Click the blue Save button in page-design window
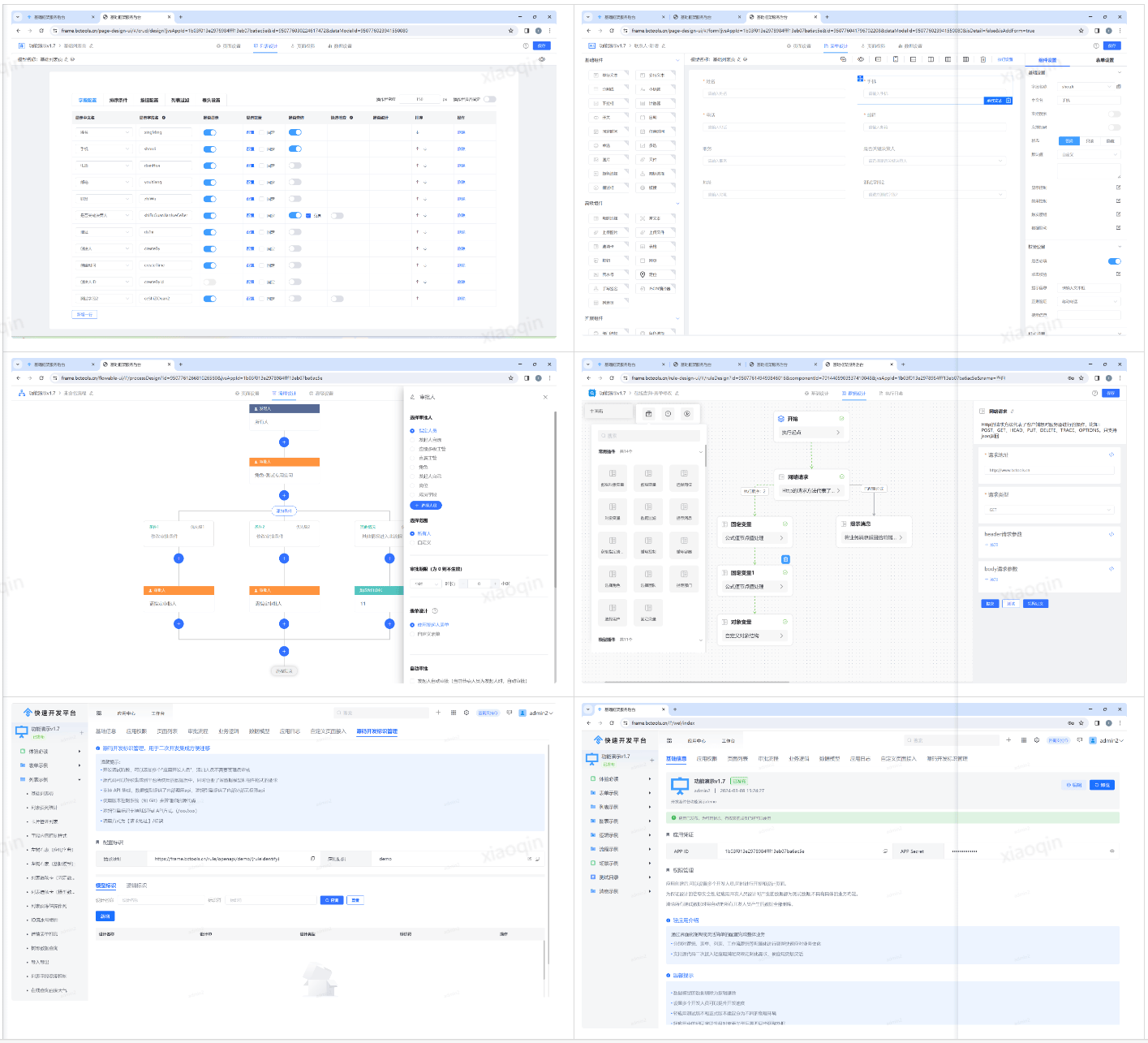Image resolution: width=1148 pixels, height=1043 pixels. 542,46
